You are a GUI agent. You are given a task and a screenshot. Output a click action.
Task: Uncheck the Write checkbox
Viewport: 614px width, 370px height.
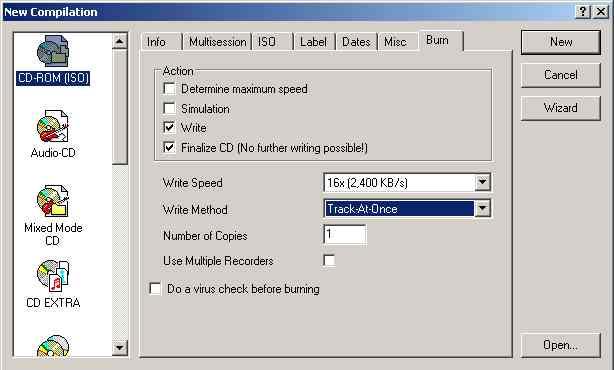169,127
